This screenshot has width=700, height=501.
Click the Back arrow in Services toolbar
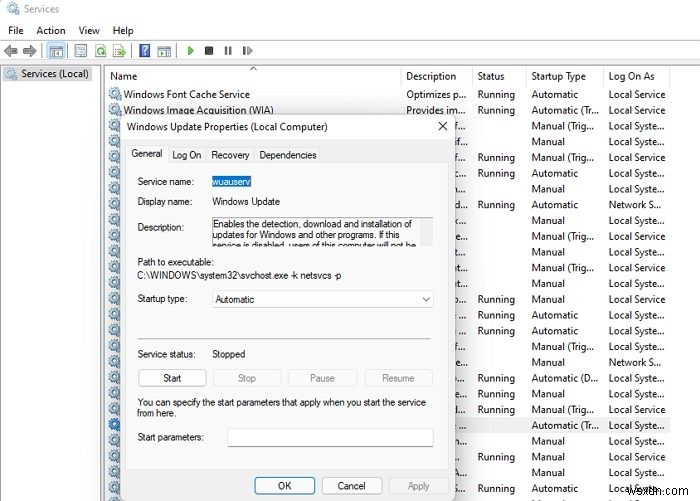[10, 51]
